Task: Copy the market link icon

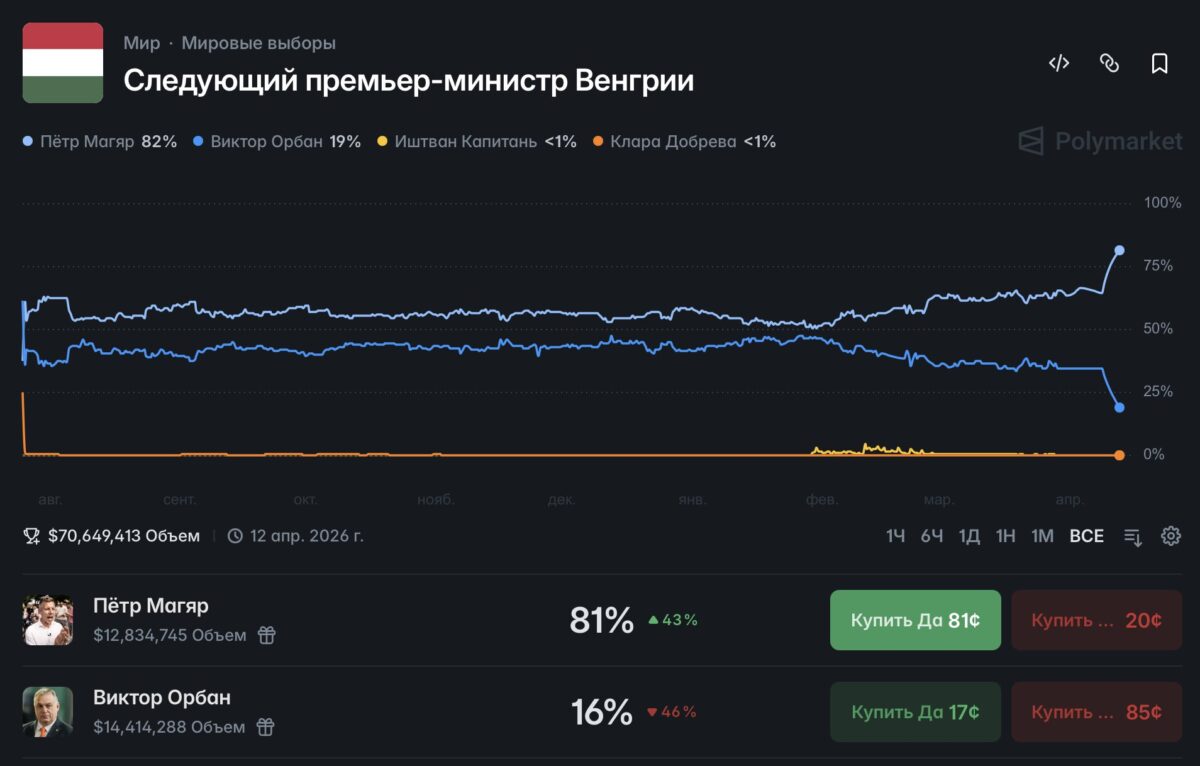Action: pos(1109,63)
